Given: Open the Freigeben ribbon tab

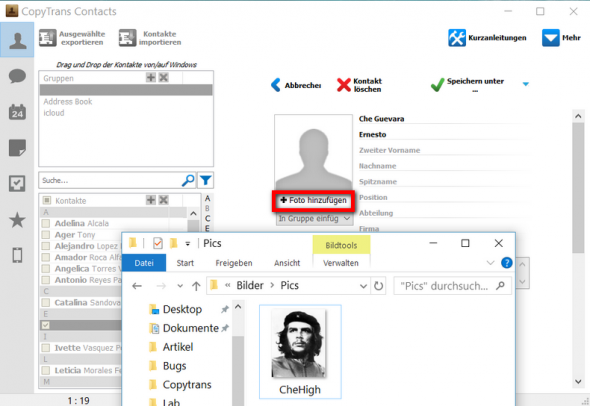Looking at the screenshot, I should pyautogui.click(x=234, y=263).
